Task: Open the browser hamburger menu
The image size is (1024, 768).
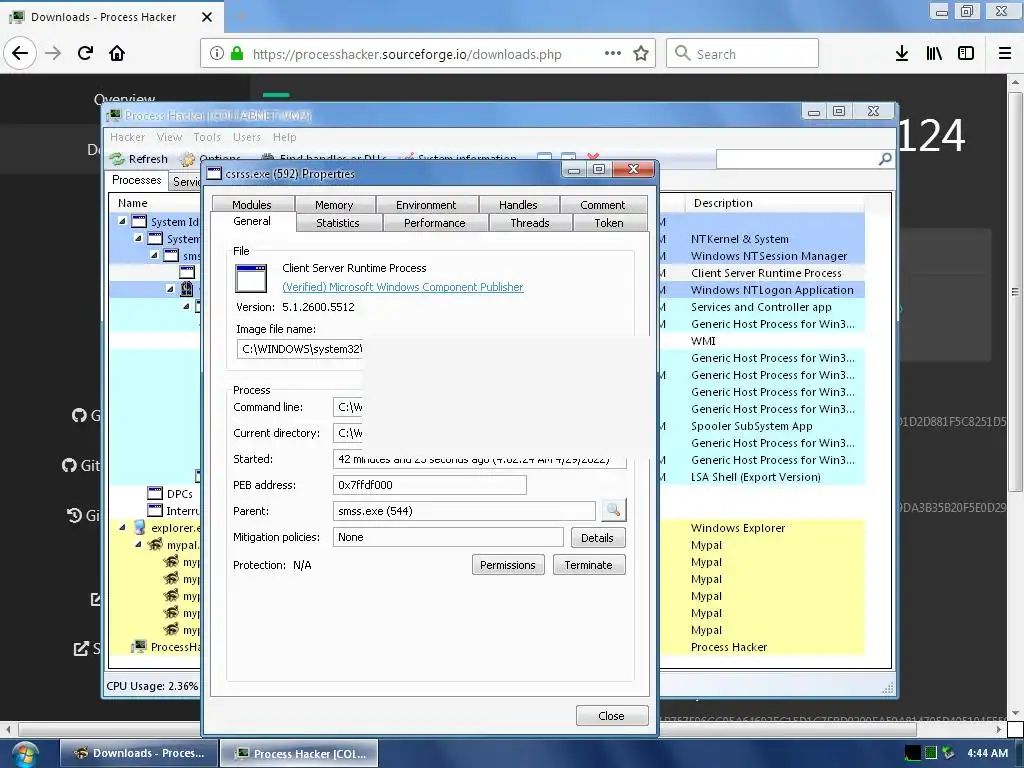Action: 1005,54
